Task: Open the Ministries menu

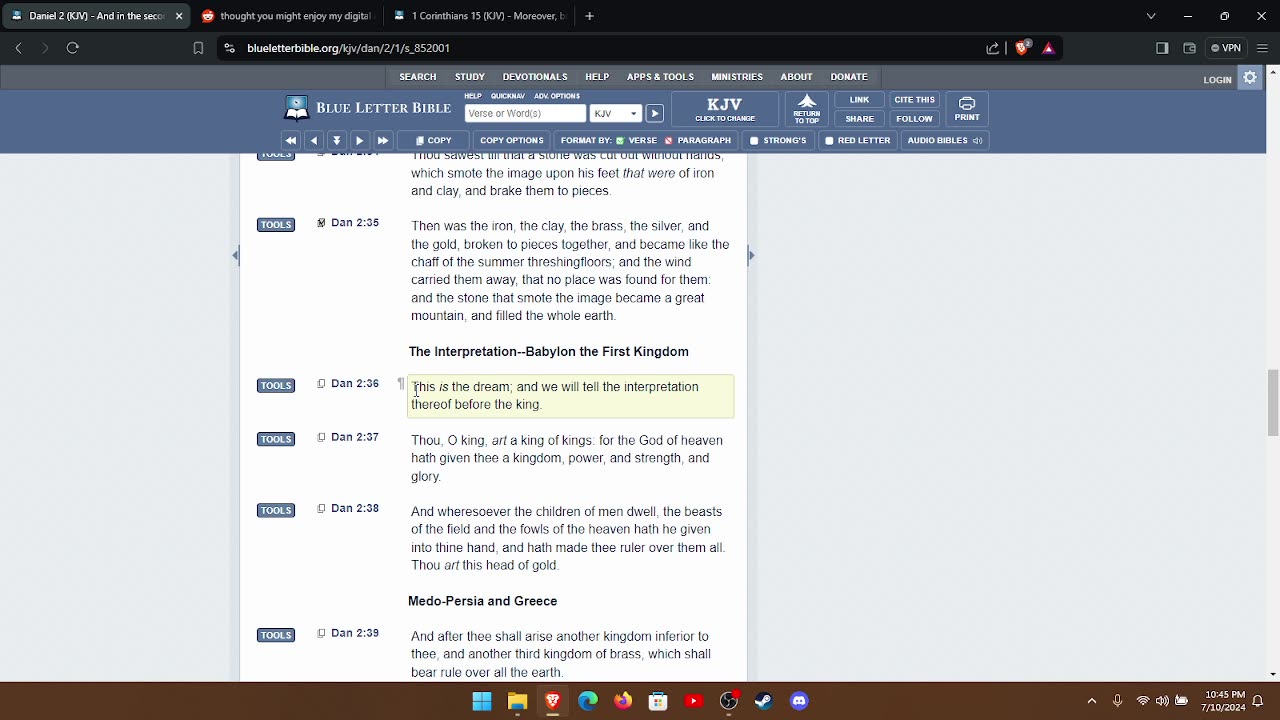Action: [x=737, y=77]
